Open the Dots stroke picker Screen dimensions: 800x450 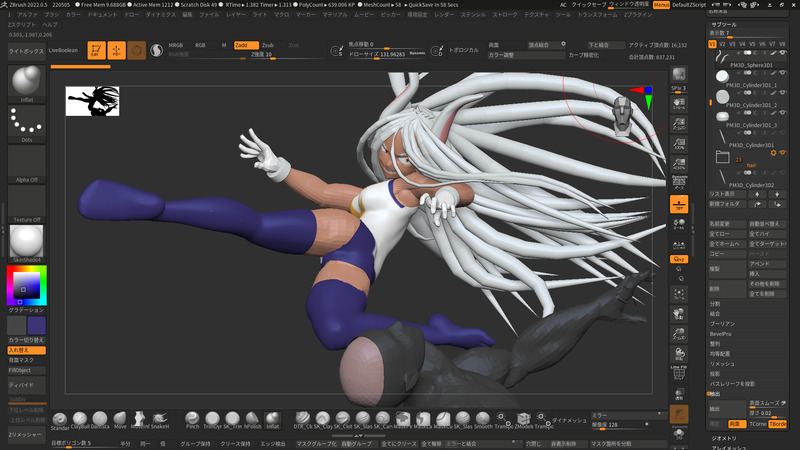click(25, 125)
